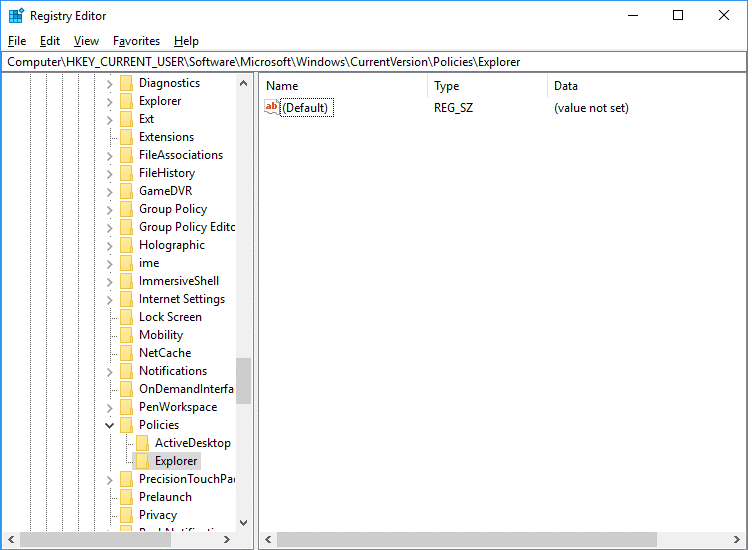Click tree pane scroll down arrow
Screen dimensions: 752x550
244,523
